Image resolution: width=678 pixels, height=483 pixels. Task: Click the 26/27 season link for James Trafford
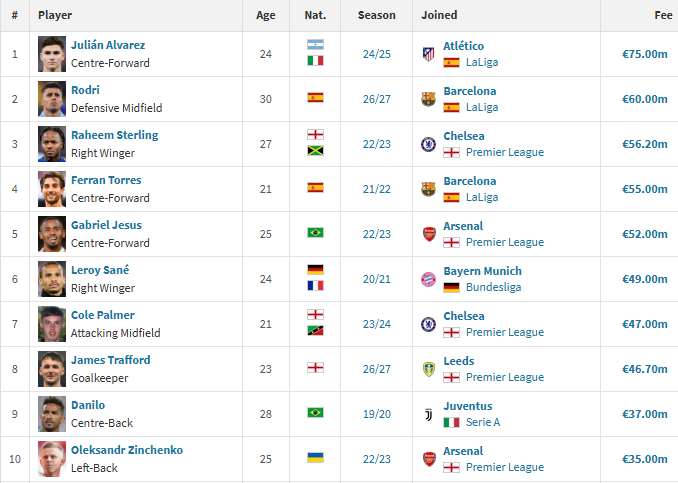coord(377,369)
